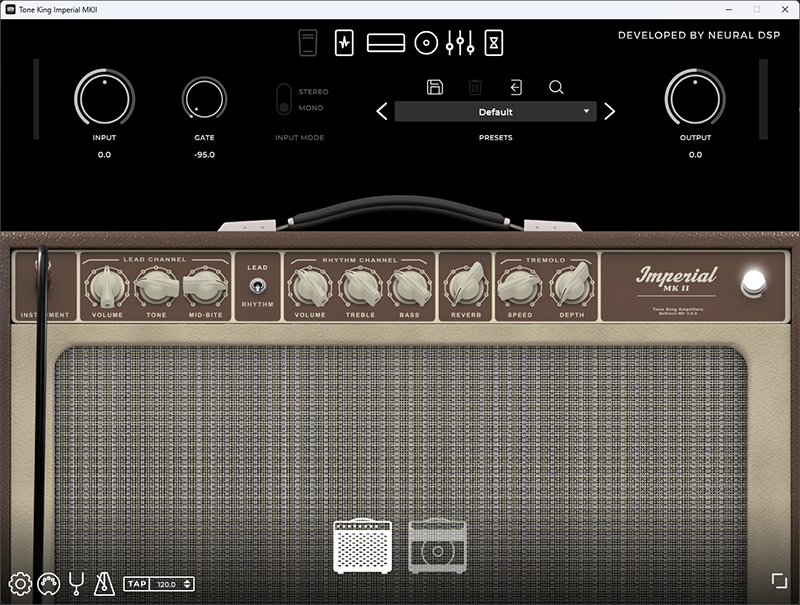This screenshot has height=605, width=800.
Task: Click the window resize icon
Action: pyautogui.click(x=779, y=581)
